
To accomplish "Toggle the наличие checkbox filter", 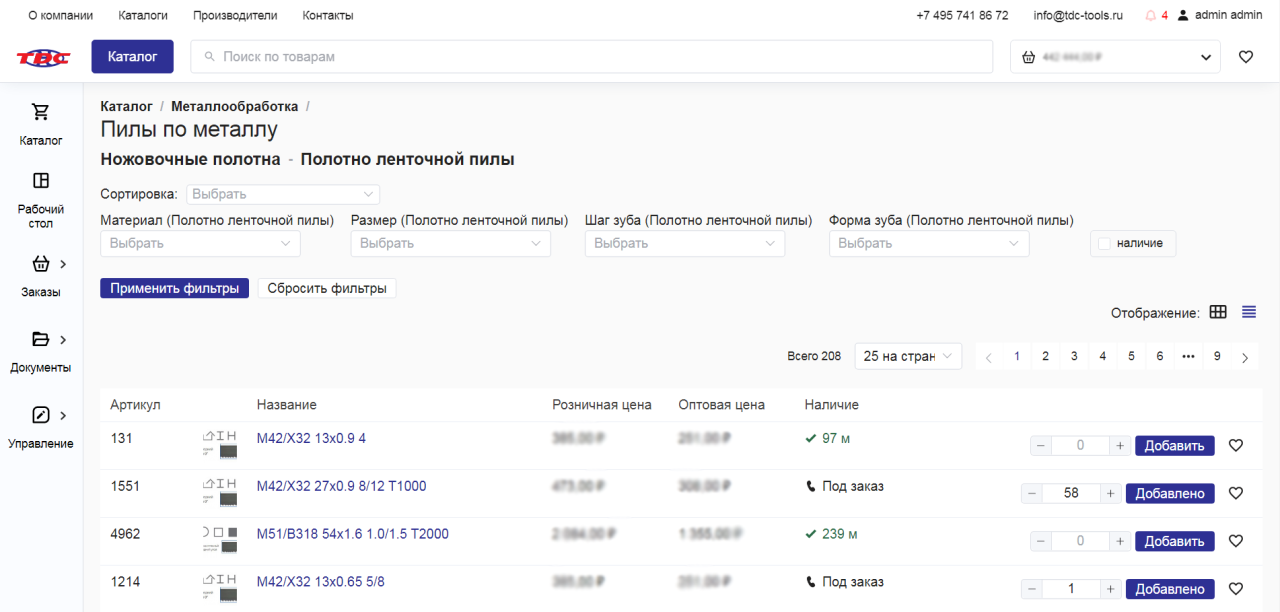I will pos(1104,243).
